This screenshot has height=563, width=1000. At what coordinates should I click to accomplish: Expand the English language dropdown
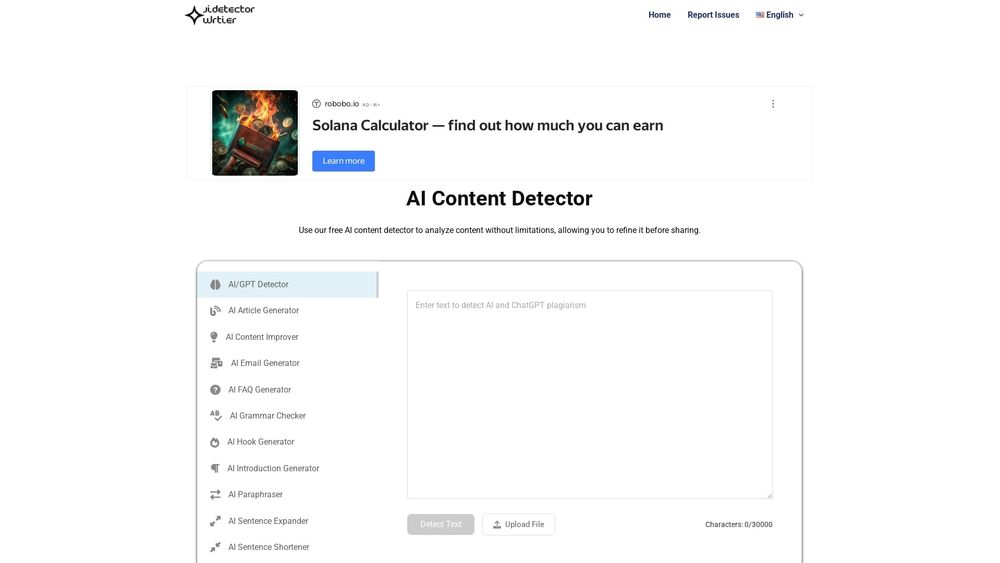click(780, 15)
